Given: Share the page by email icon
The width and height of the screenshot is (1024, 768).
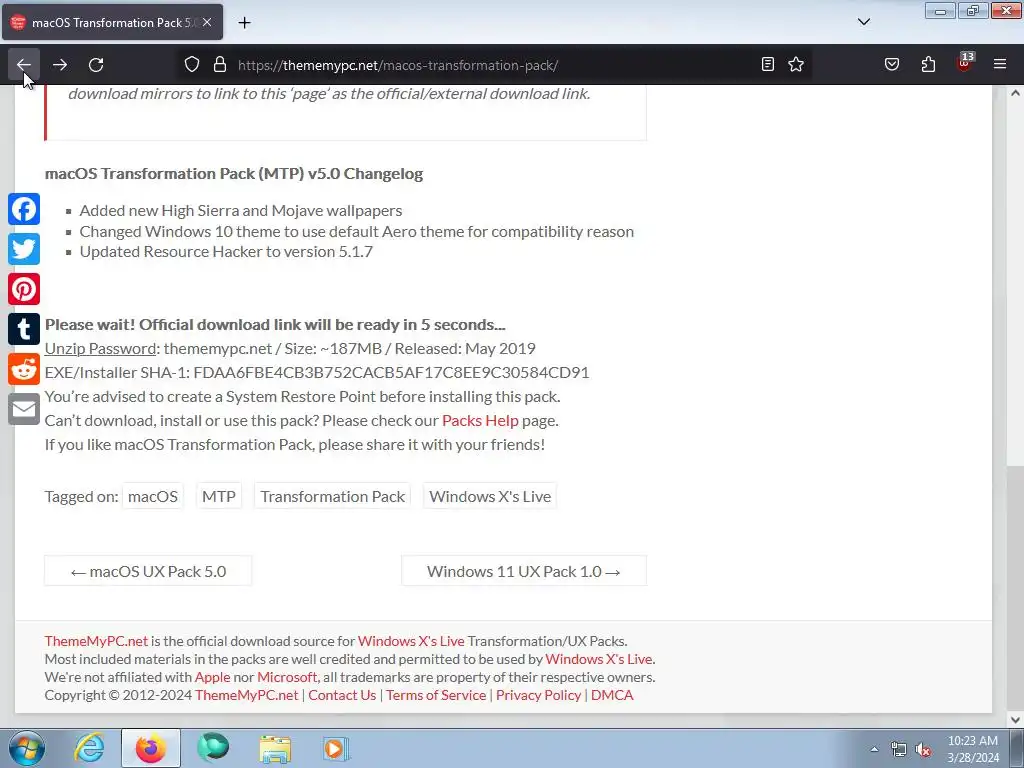Looking at the screenshot, I should pyautogui.click(x=24, y=409).
